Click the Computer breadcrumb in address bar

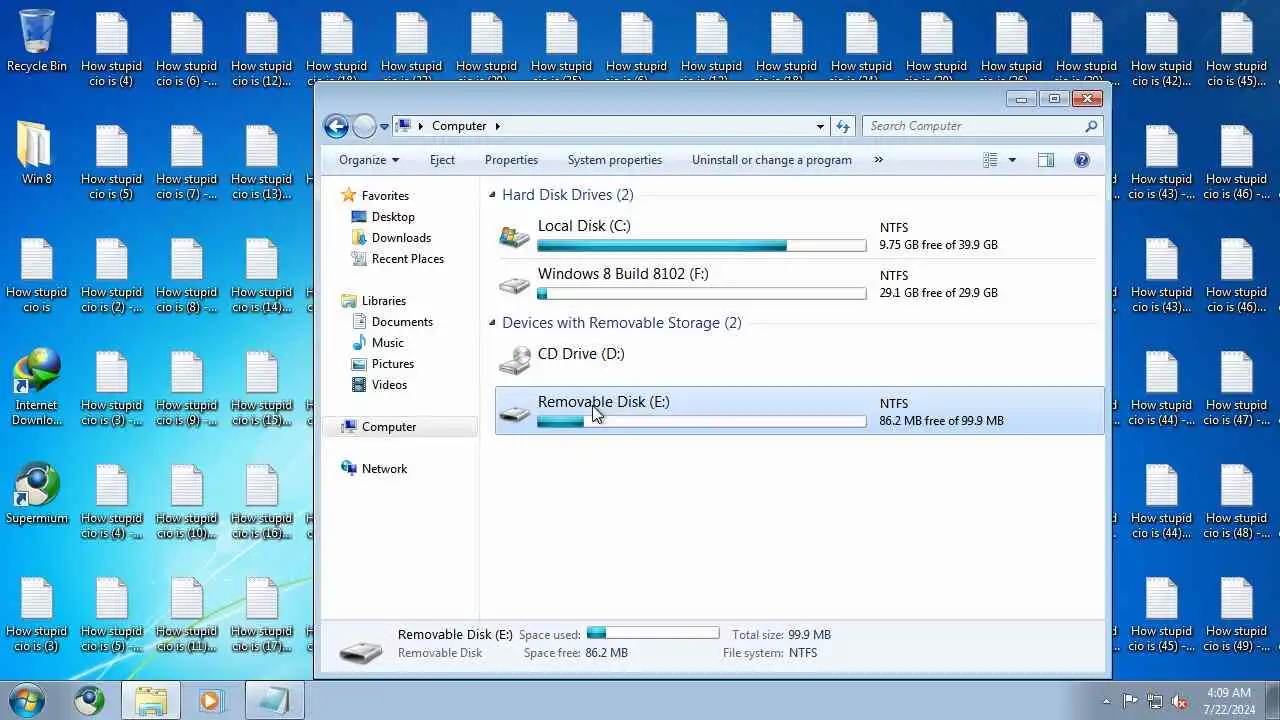tap(459, 126)
